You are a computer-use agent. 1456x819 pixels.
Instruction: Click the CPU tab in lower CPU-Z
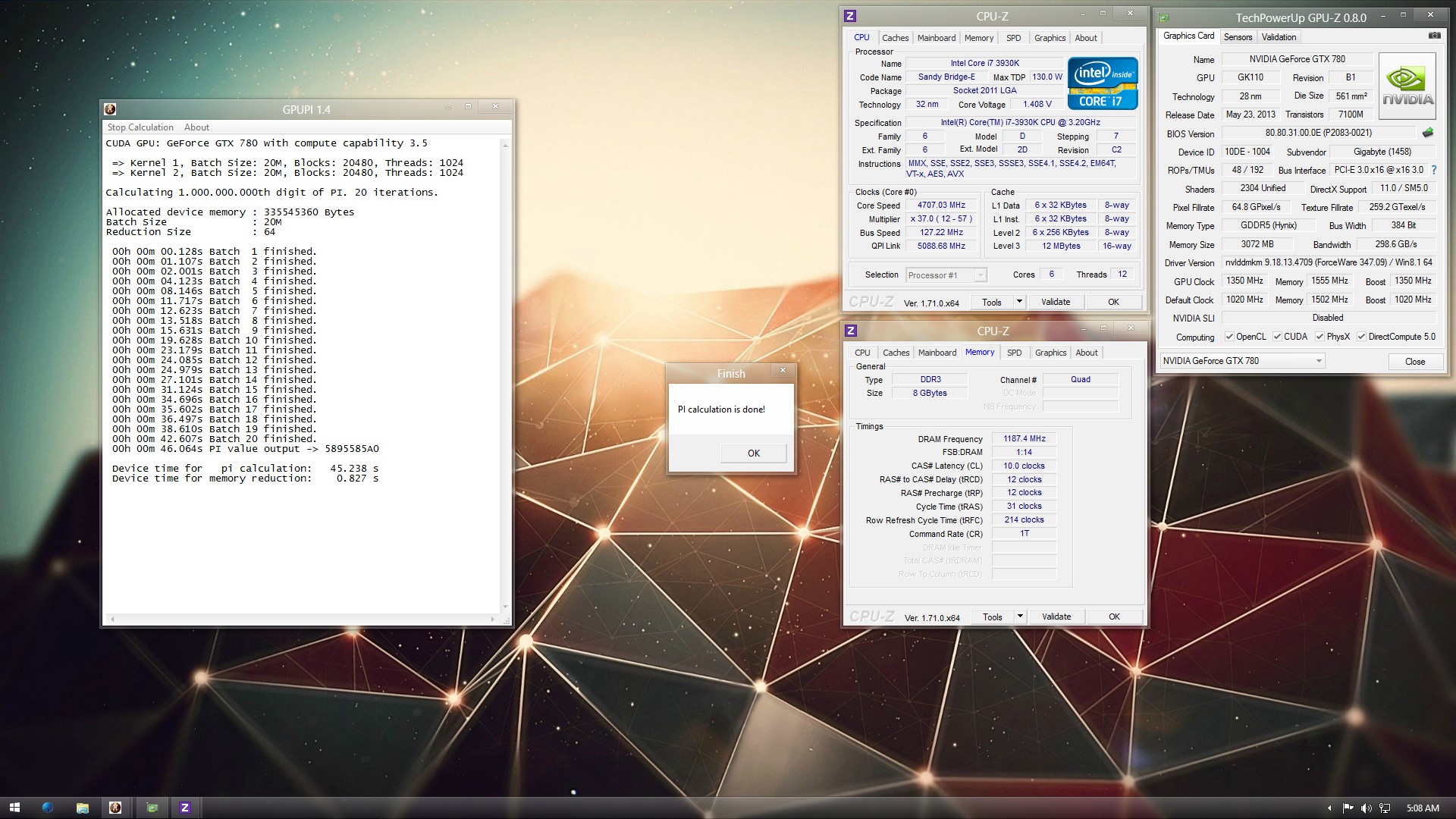click(x=862, y=353)
